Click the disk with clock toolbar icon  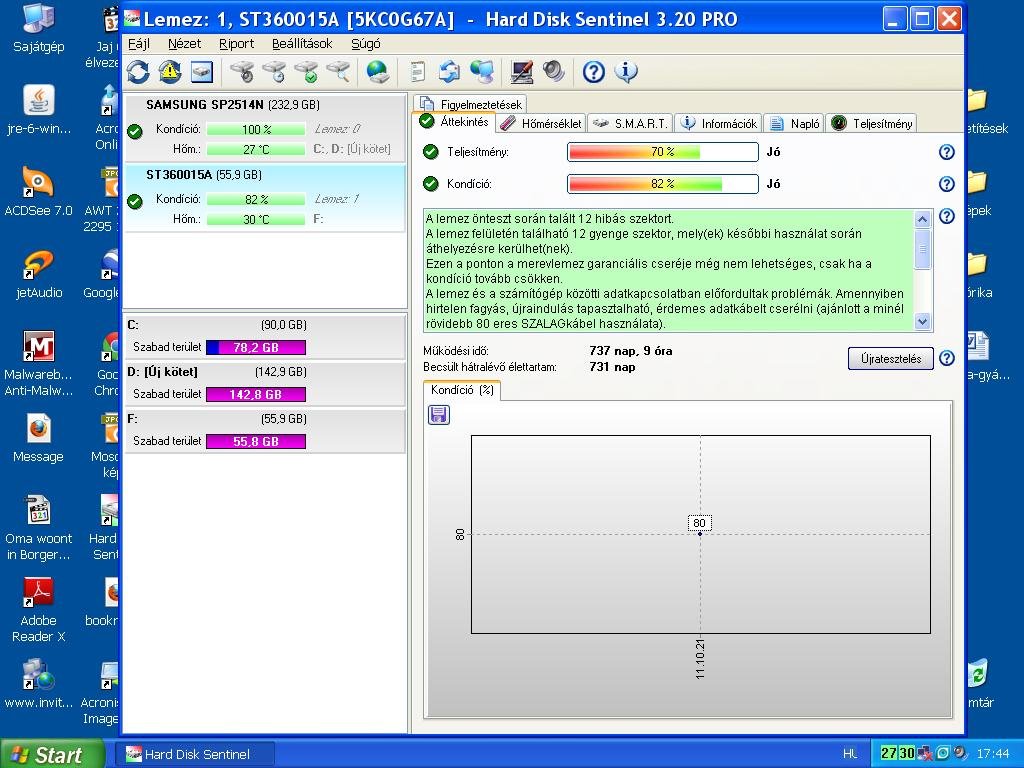(275, 72)
